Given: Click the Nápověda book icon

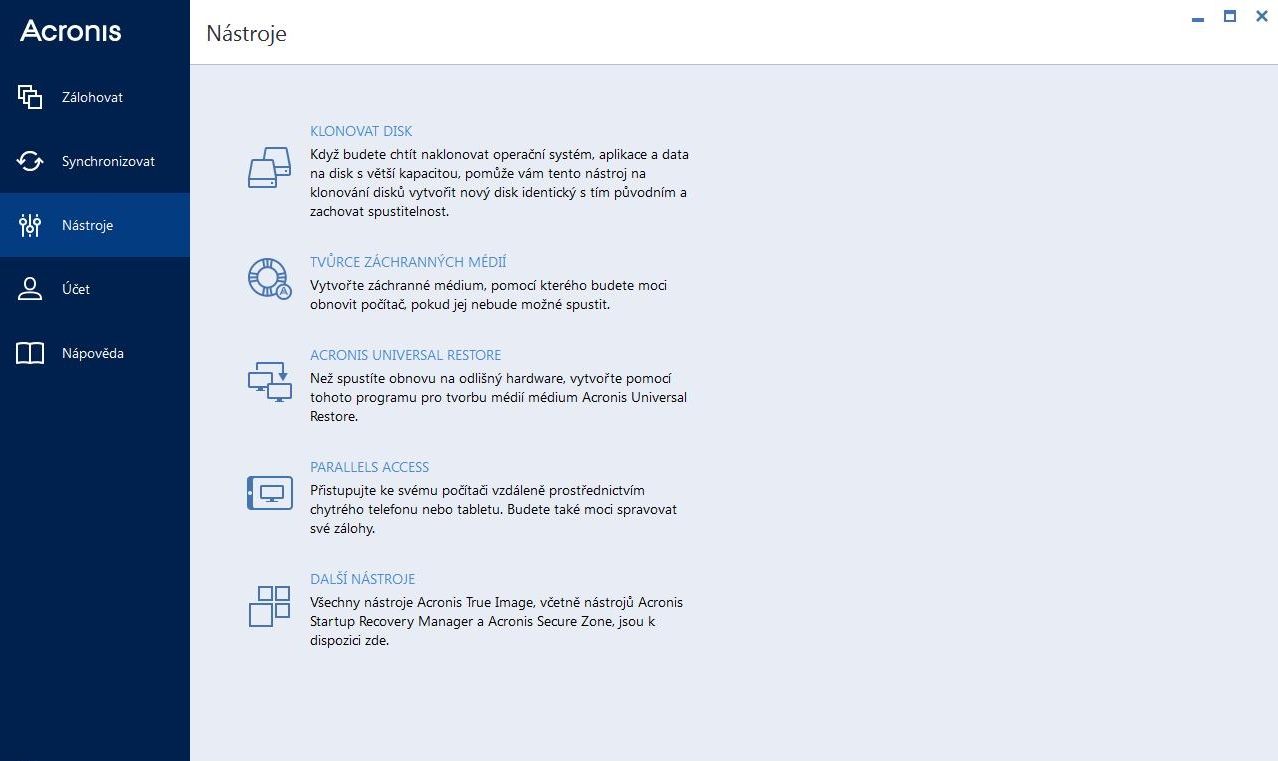Looking at the screenshot, I should (x=30, y=353).
